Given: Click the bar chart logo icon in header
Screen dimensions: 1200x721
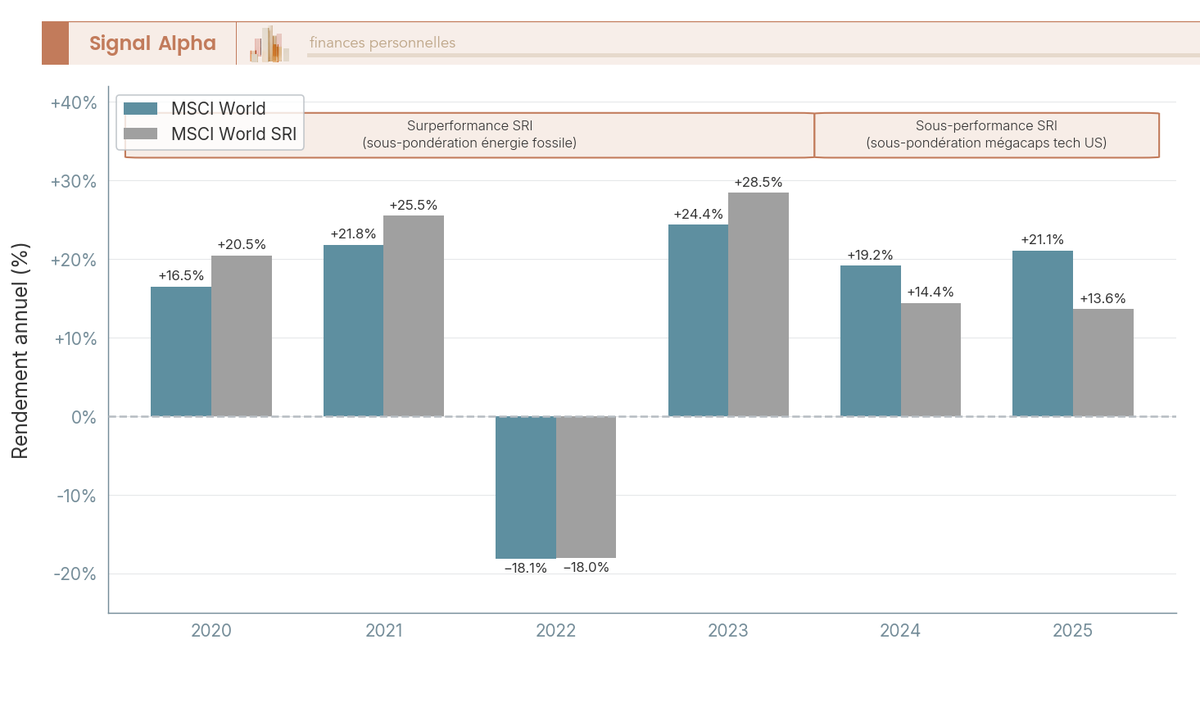Looking at the screenshot, I should coord(269,44).
